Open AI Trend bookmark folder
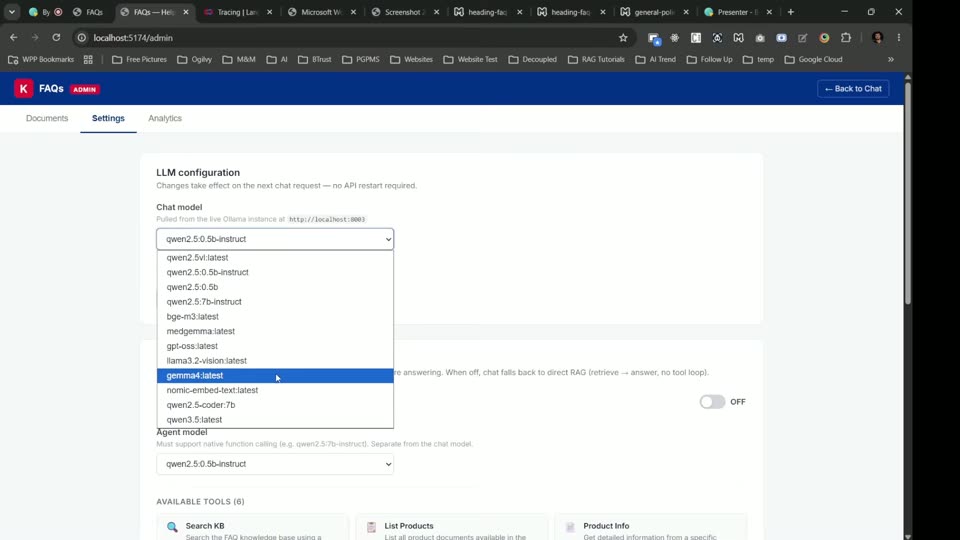The width and height of the screenshot is (960, 540). 656,59
